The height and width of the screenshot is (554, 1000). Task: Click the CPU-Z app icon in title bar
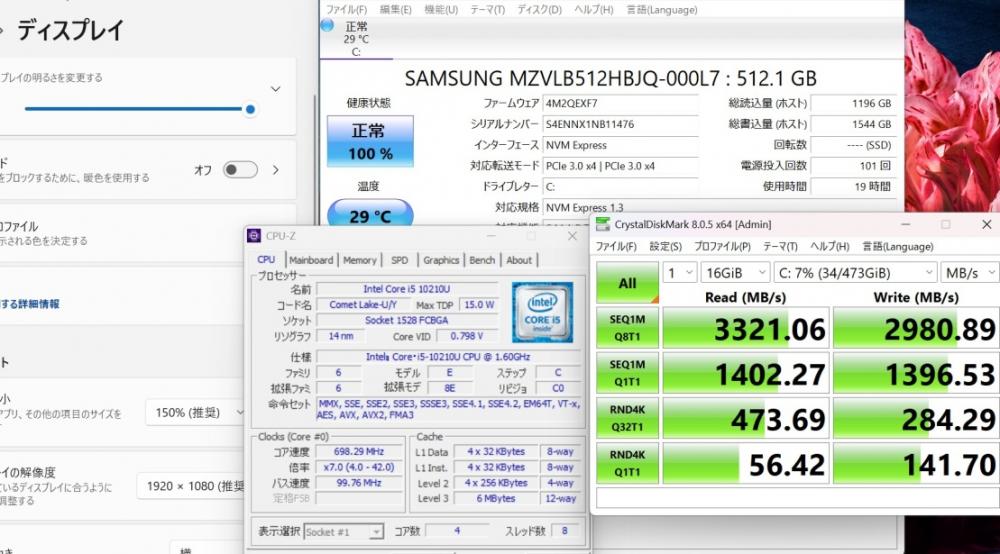[x=254, y=236]
